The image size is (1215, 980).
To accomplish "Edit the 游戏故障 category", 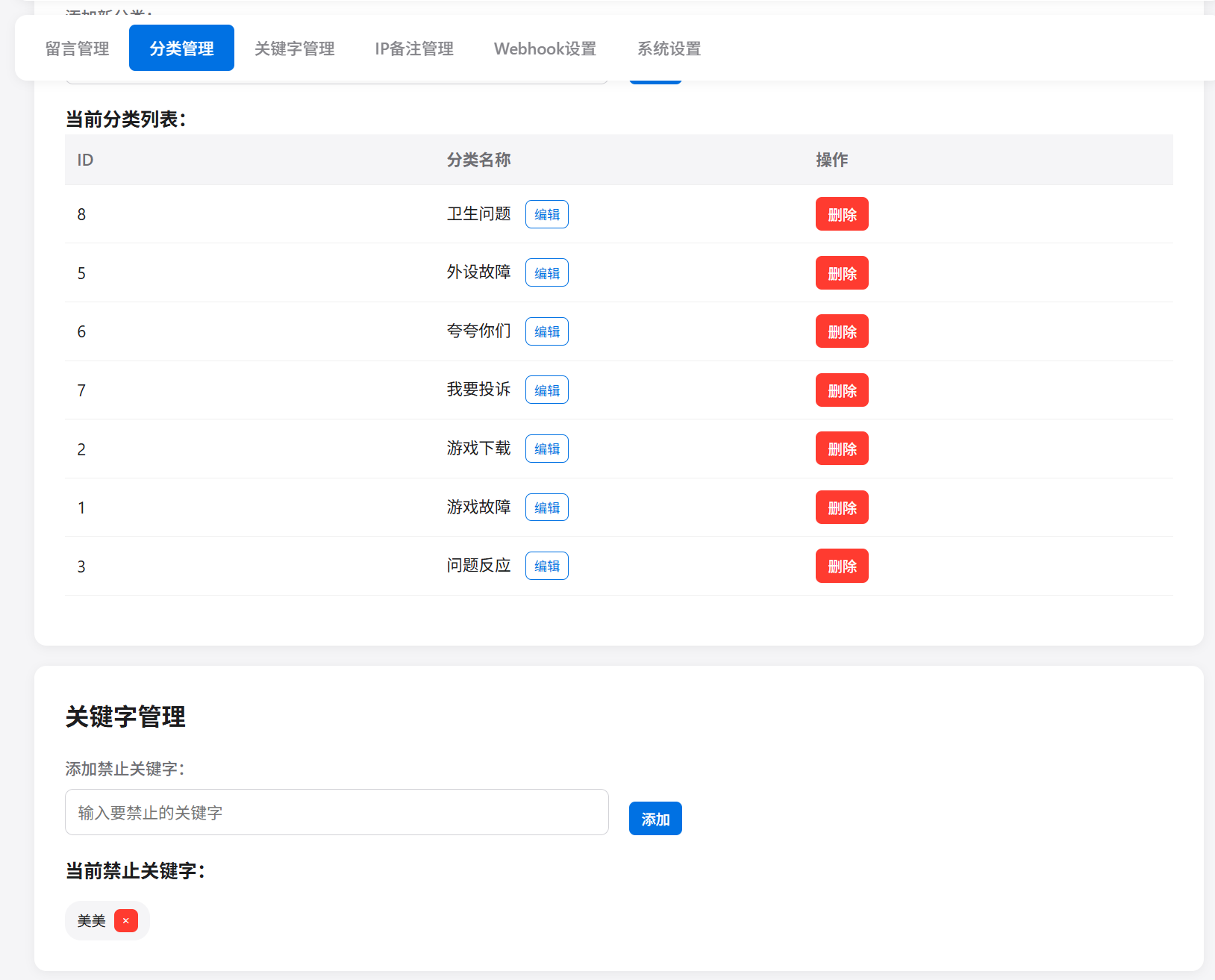I will point(546,507).
